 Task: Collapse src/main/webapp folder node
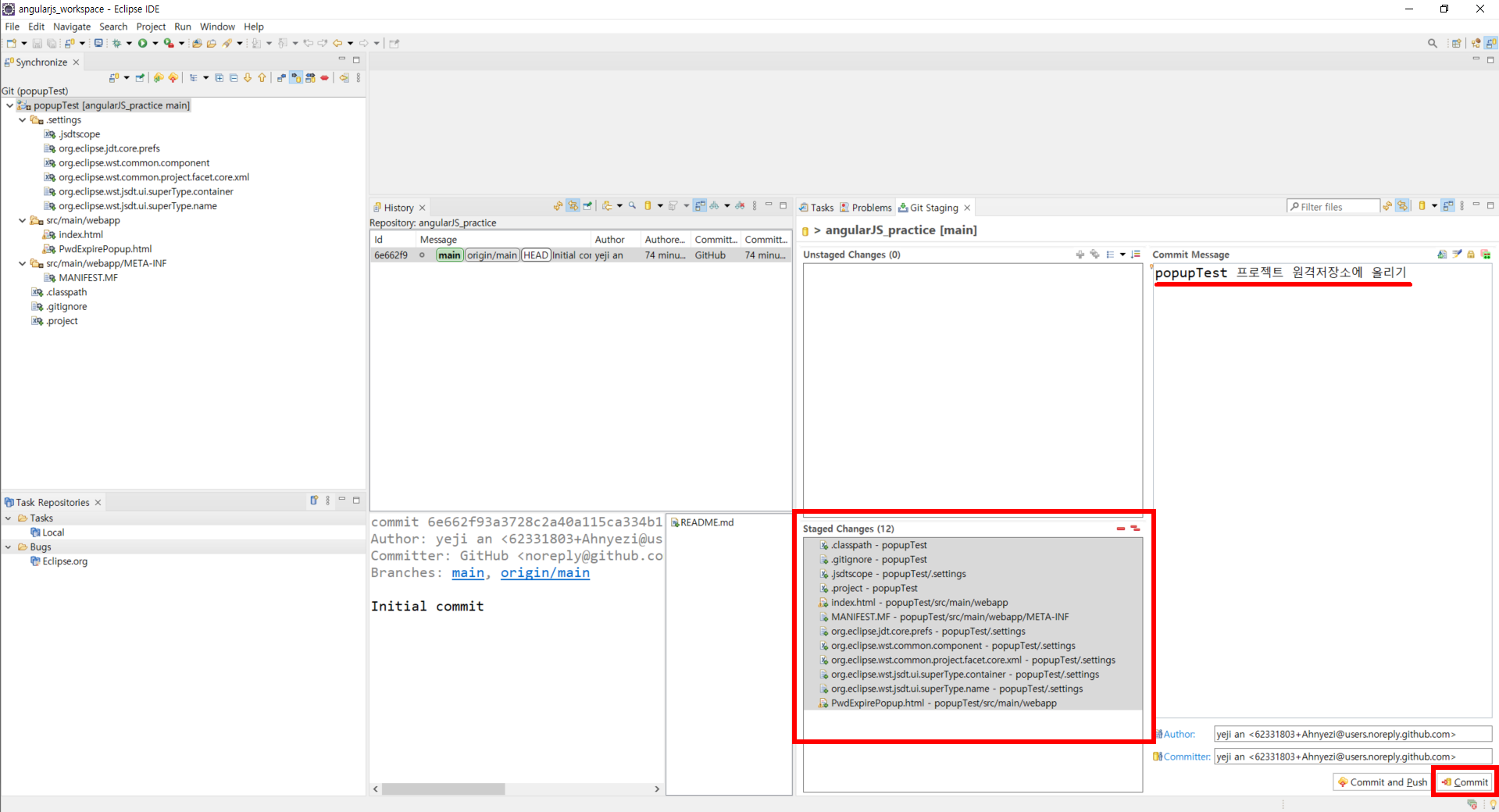point(22,220)
